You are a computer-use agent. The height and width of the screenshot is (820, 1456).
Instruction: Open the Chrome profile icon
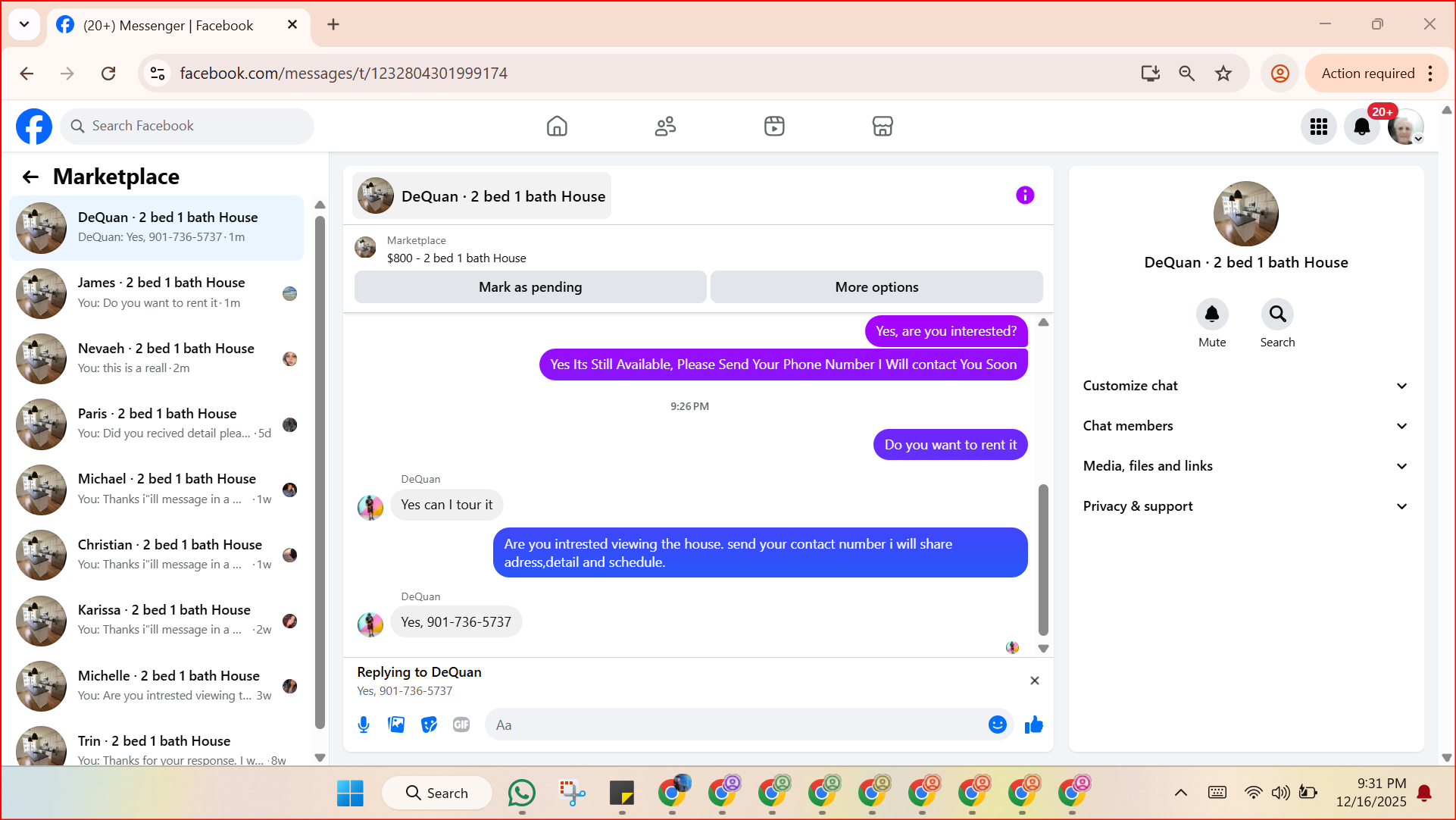coord(1280,74)
